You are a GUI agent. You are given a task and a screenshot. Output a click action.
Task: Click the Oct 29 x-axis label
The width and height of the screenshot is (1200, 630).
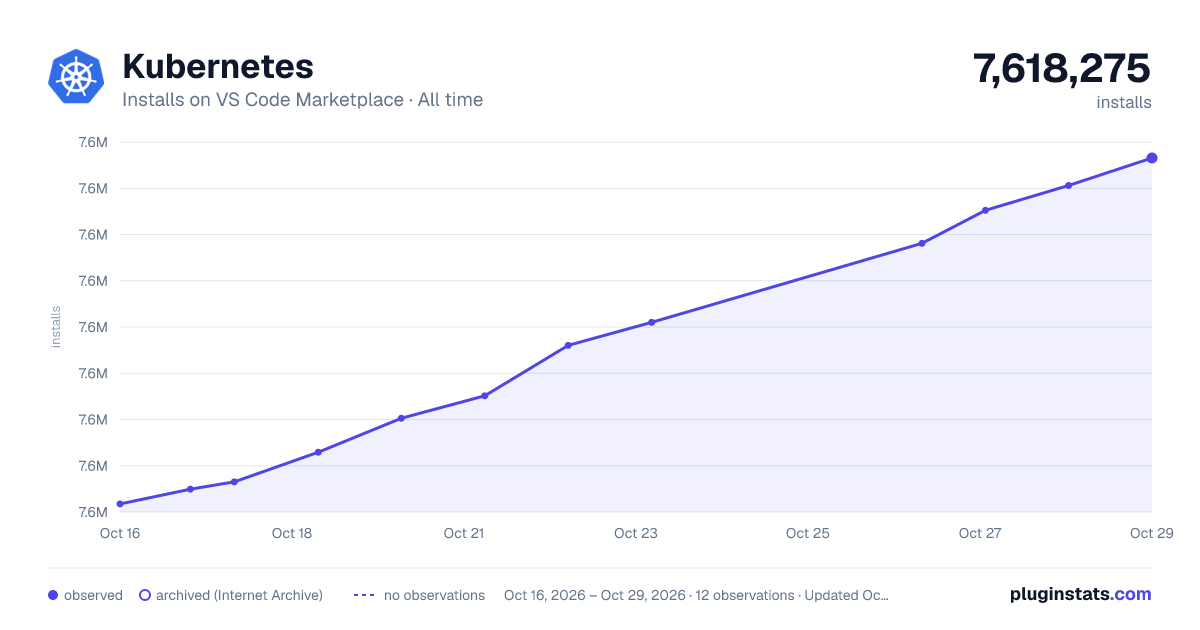coord(1151,533)
